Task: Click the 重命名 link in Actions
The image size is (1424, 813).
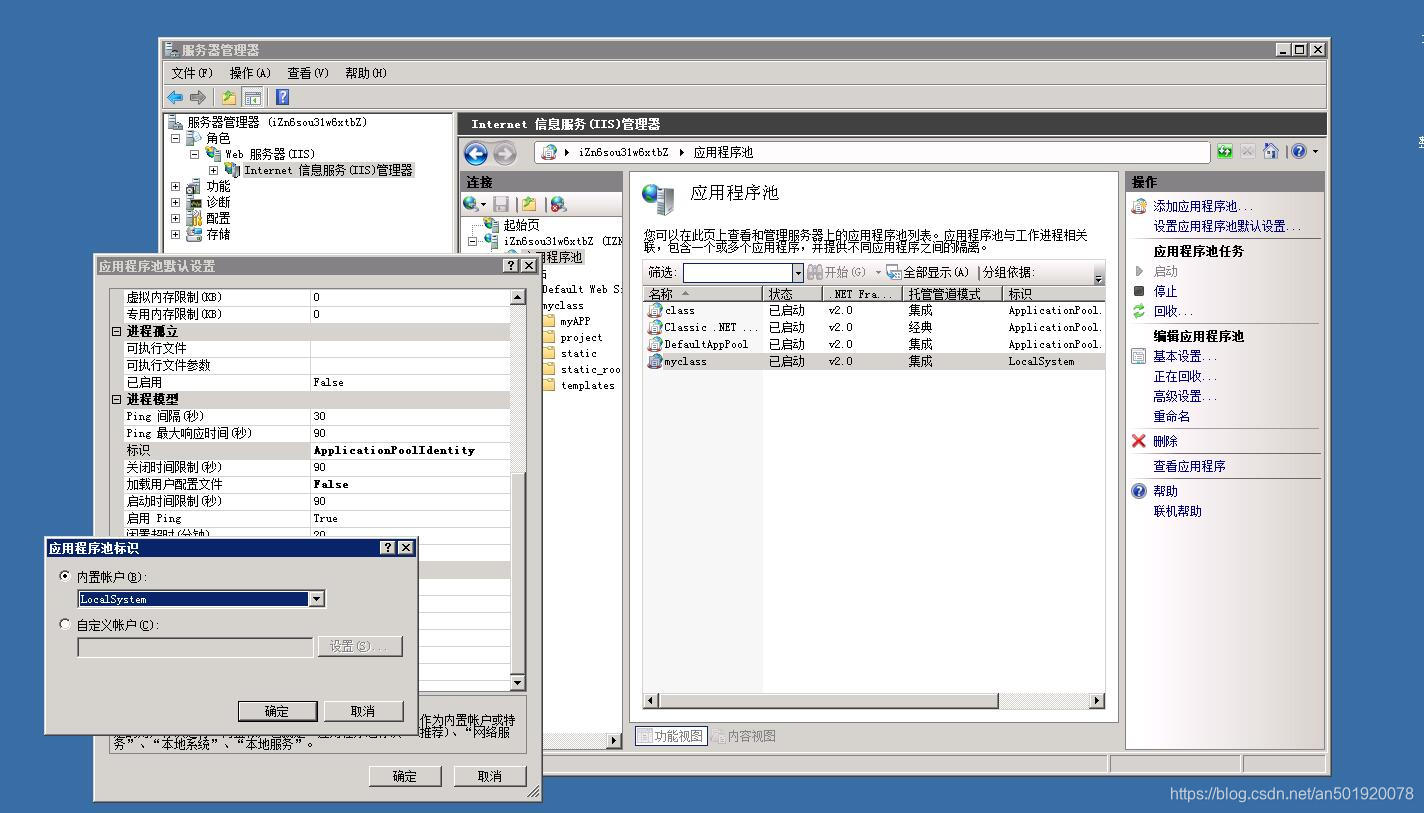Action: (1172, 416)
